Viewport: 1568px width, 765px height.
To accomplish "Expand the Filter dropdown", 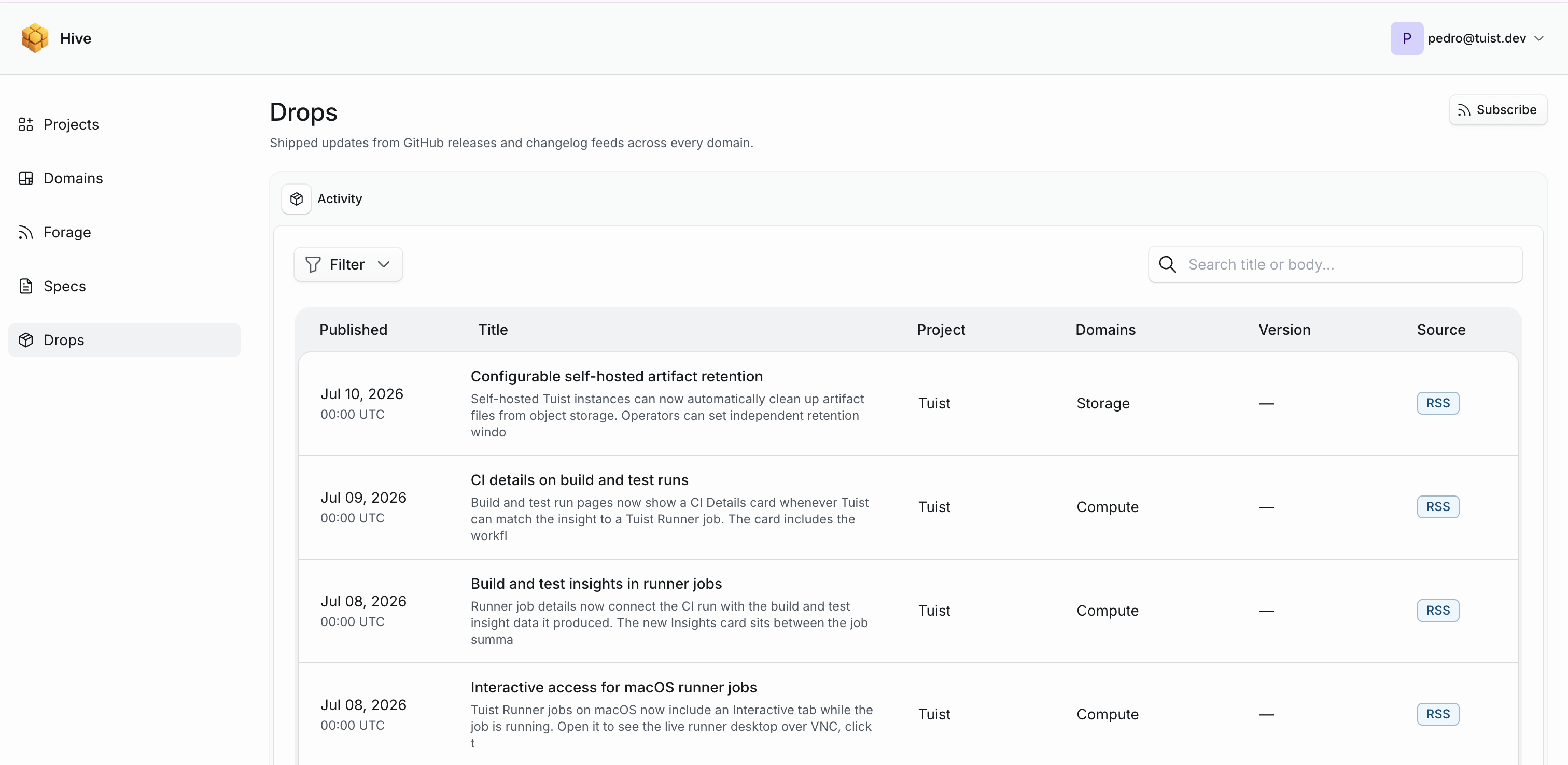I will click(348, 265).
